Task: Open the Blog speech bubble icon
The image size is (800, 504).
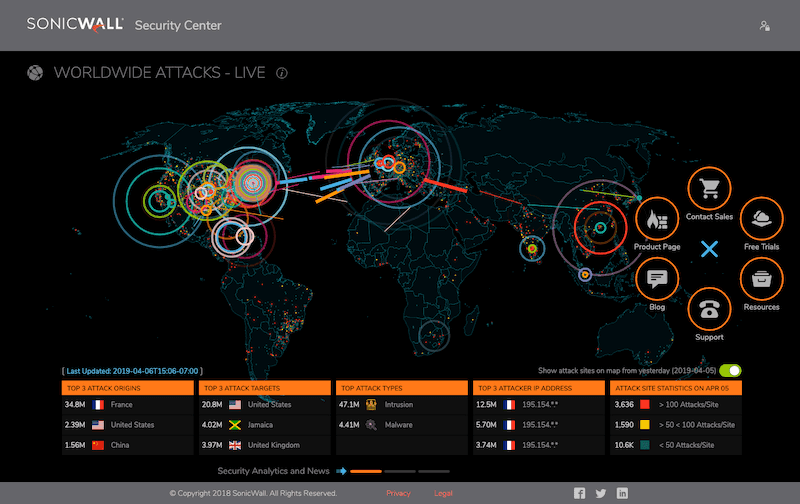Action: point(657,279)
